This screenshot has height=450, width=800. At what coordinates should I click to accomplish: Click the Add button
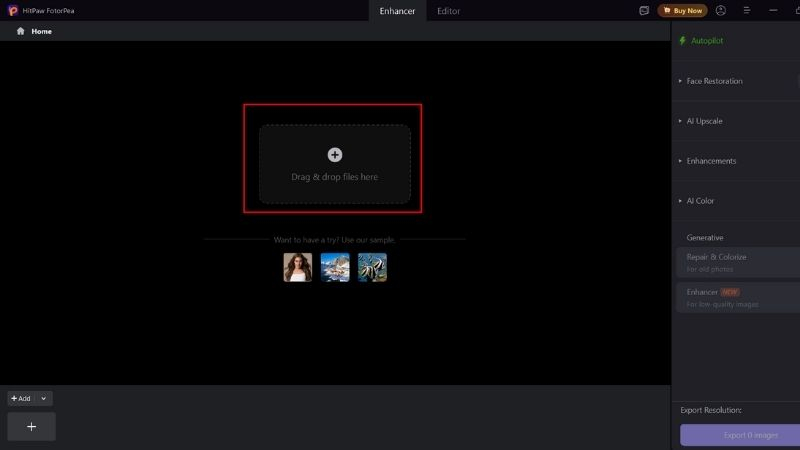pyautogui.click(x=21, y=398)
